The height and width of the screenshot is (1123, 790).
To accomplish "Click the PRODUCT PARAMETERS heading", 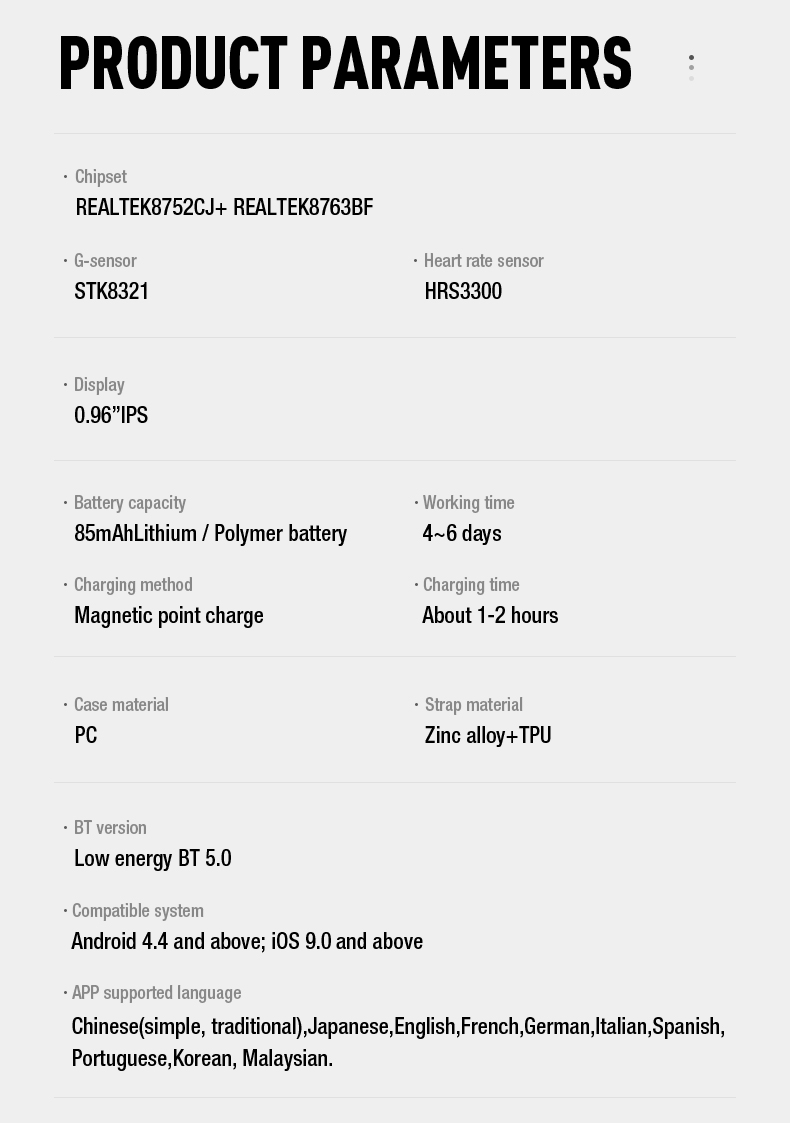I will coord(345,64).
